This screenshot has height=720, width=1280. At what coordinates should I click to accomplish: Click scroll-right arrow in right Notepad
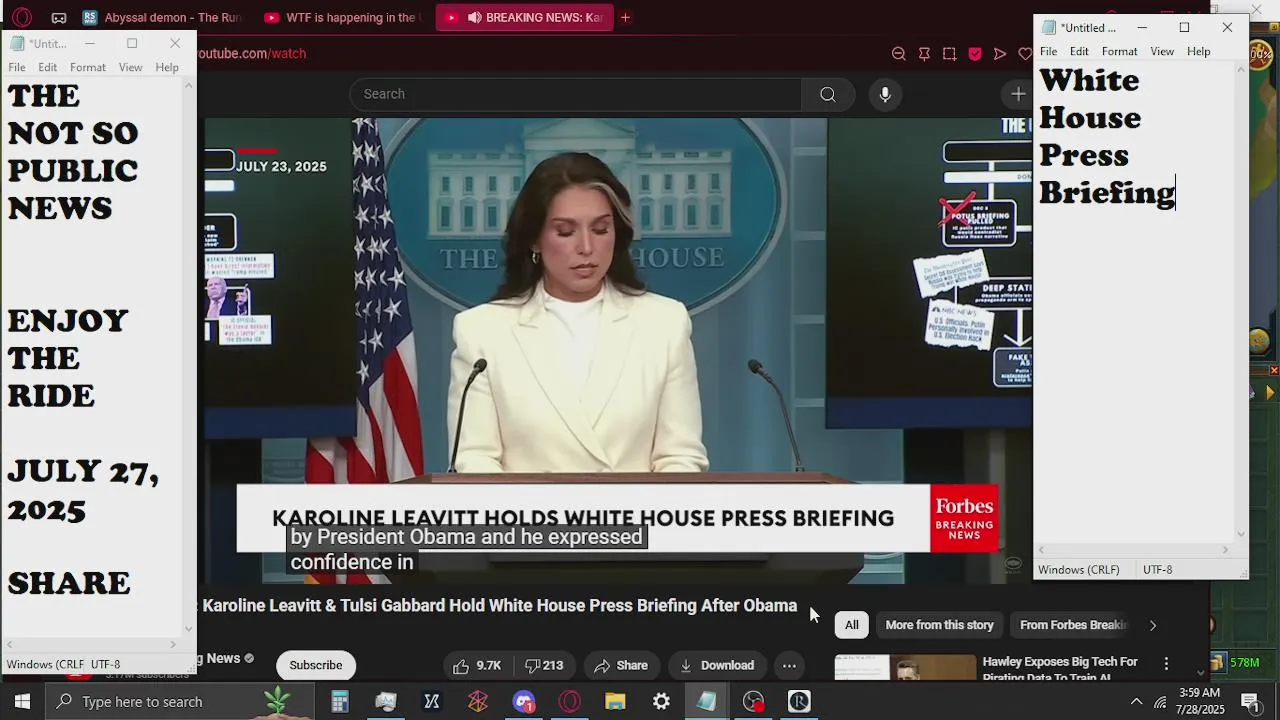[x=1225, y=550]
